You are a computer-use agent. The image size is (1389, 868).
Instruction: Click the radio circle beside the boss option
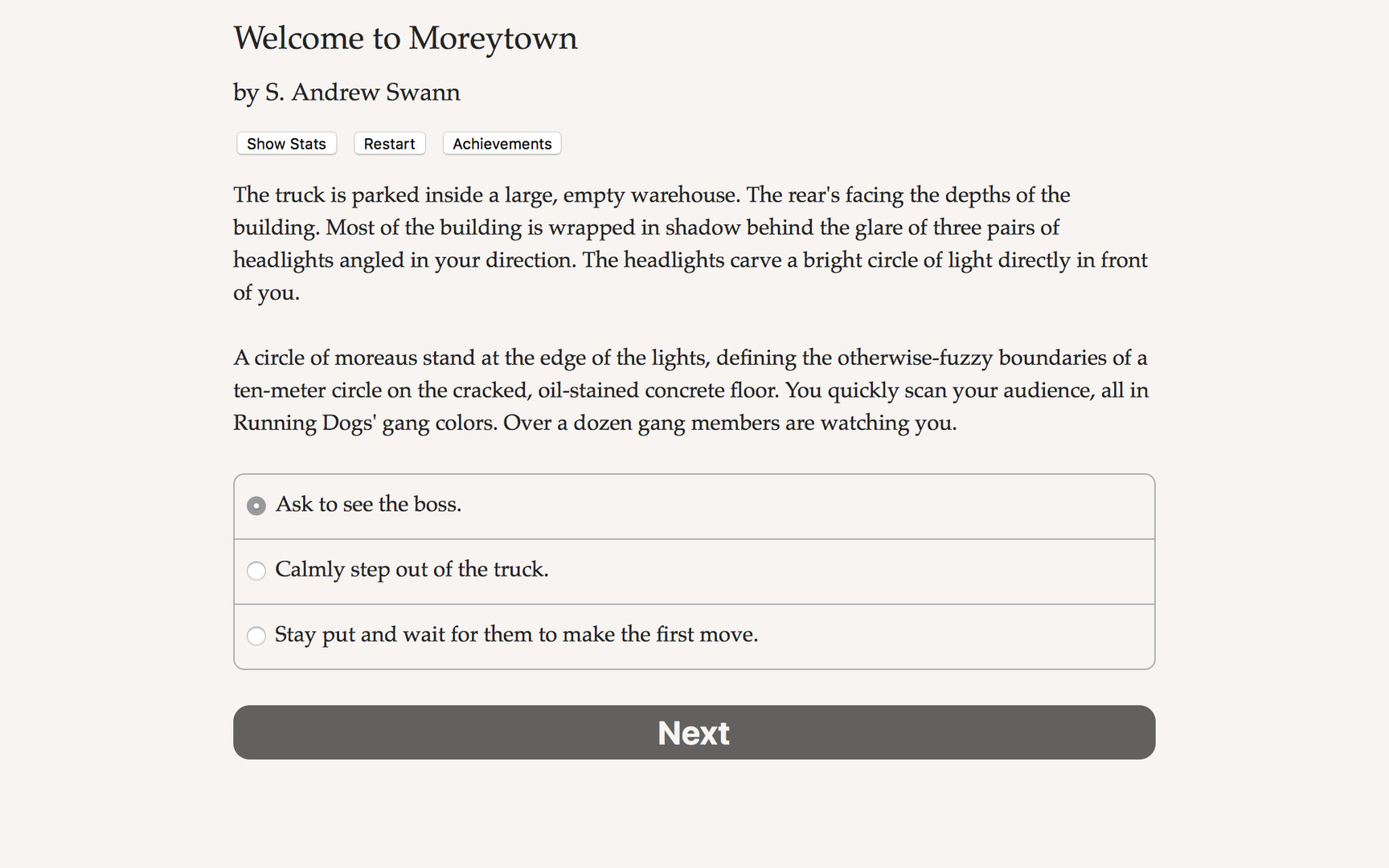pos(256,506)
